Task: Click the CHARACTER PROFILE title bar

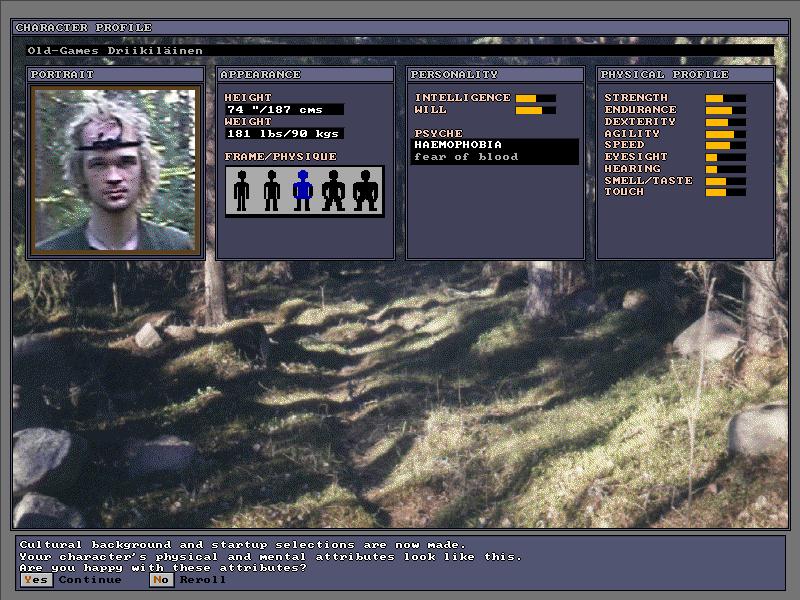Action: (x=400, y=28)
